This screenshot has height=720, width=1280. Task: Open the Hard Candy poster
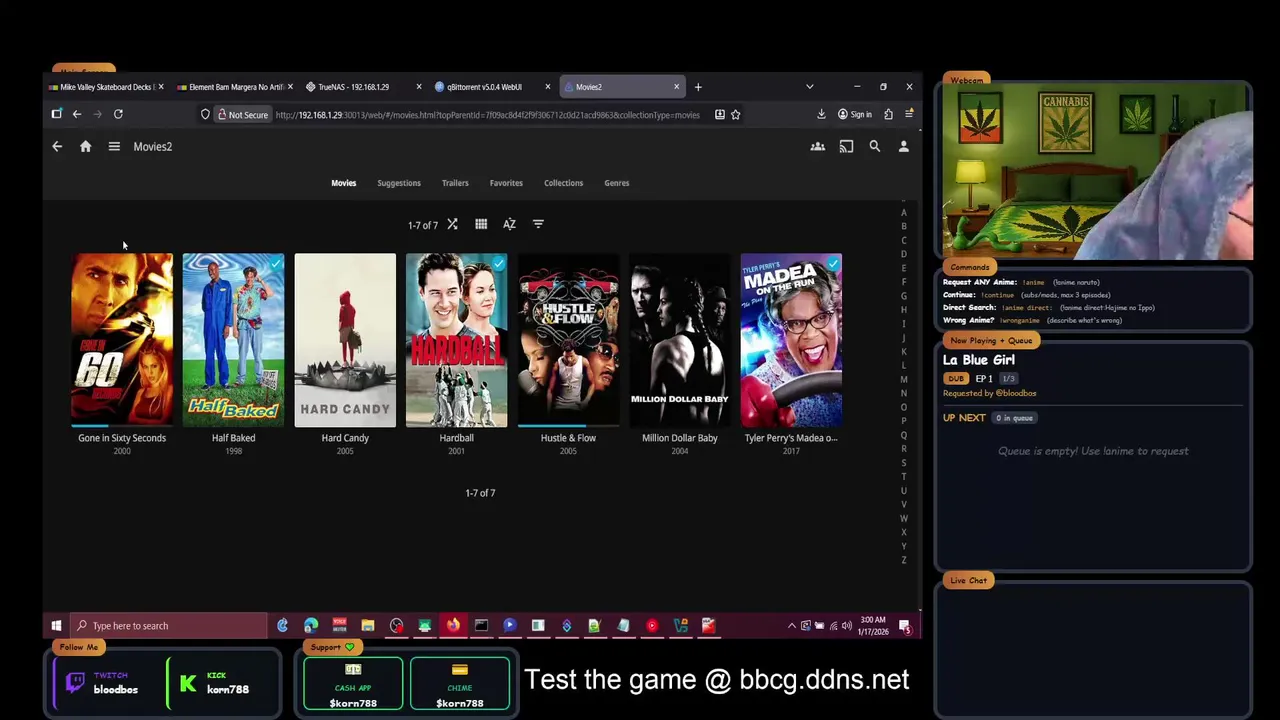click(345, 340)
